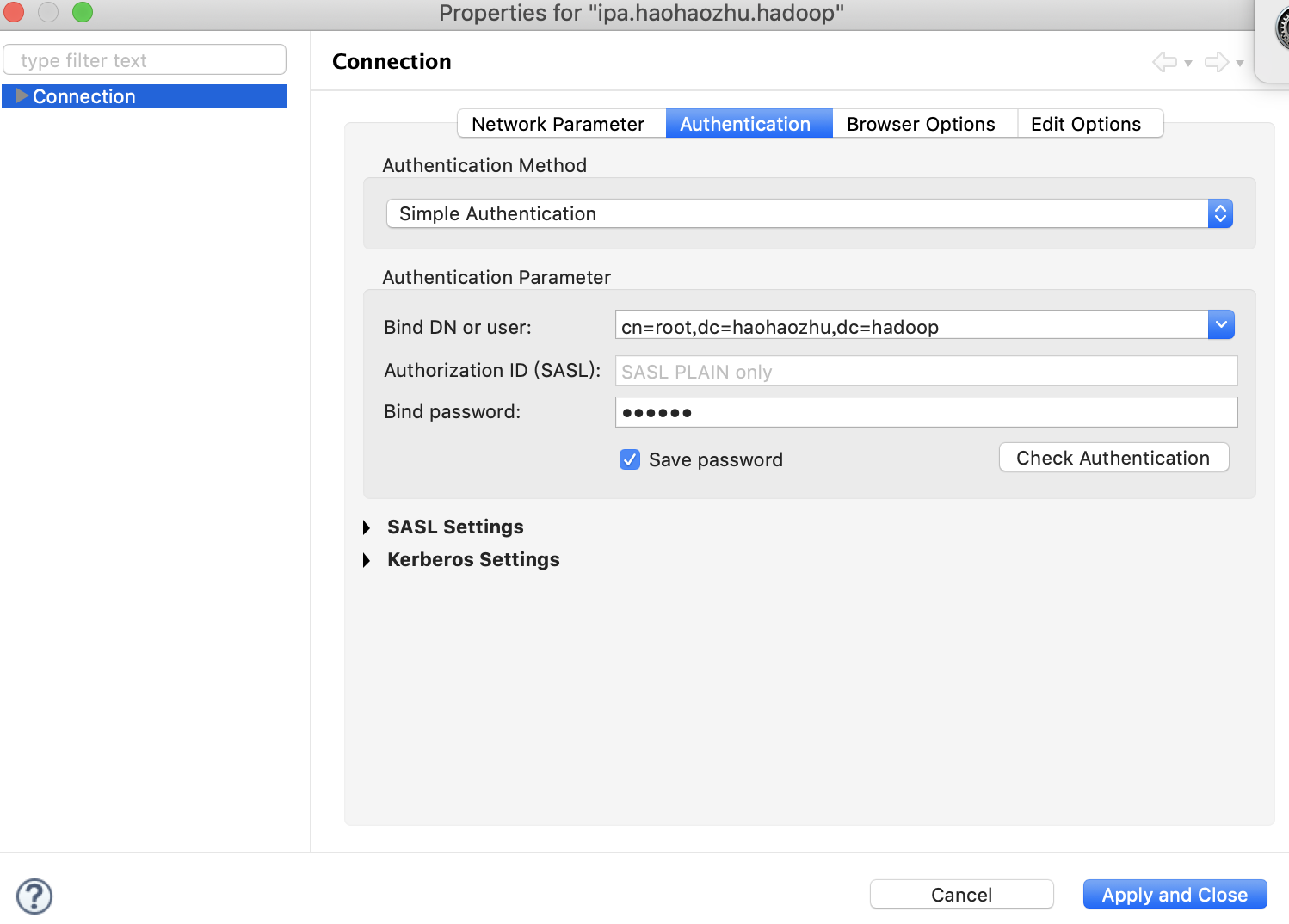The image size is (1289, 924).
Task: Expand Connection in the sidebar tree
Action: pos(22,96)
